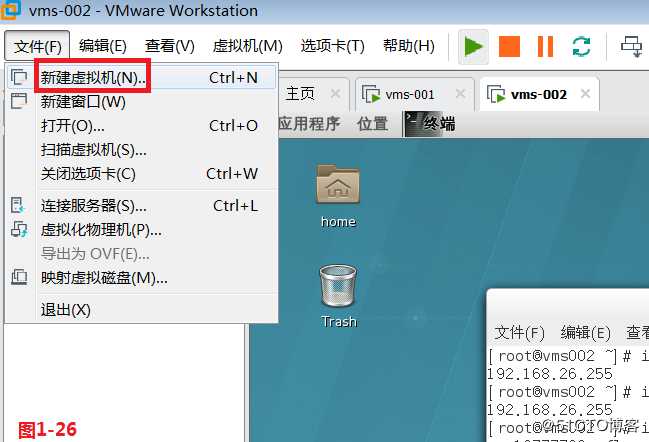
Task: Select 新建虚拟机(N)... menu entry
Action: (142, 77)
